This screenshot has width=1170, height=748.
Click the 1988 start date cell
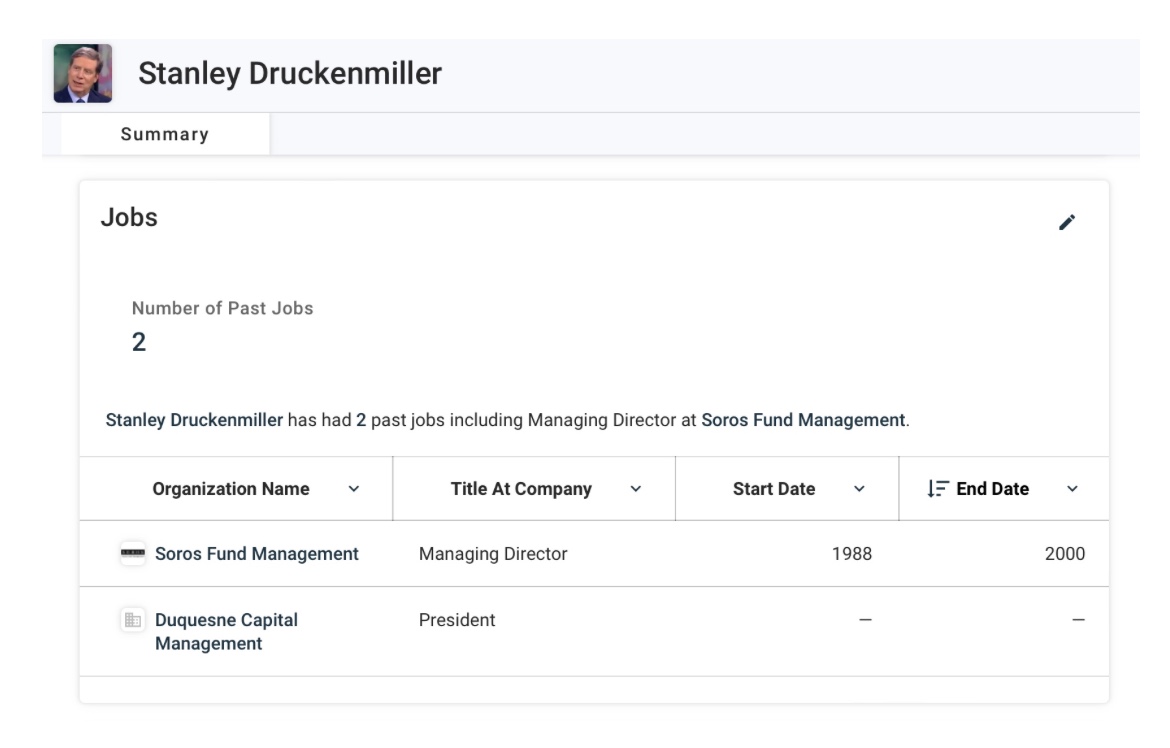point(851,554)
